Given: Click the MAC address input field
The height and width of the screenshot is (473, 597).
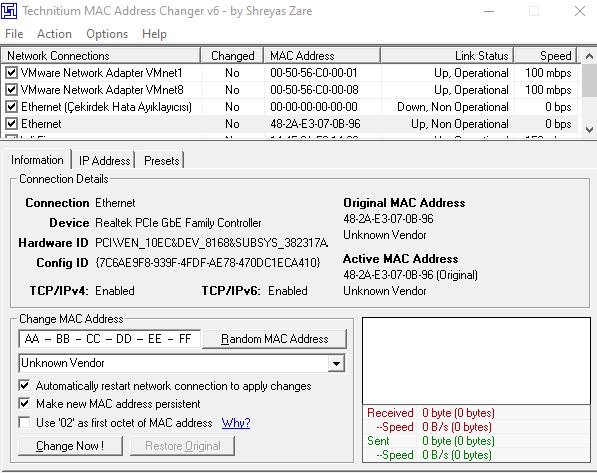Looking at the screenshot, I should 109,339.
